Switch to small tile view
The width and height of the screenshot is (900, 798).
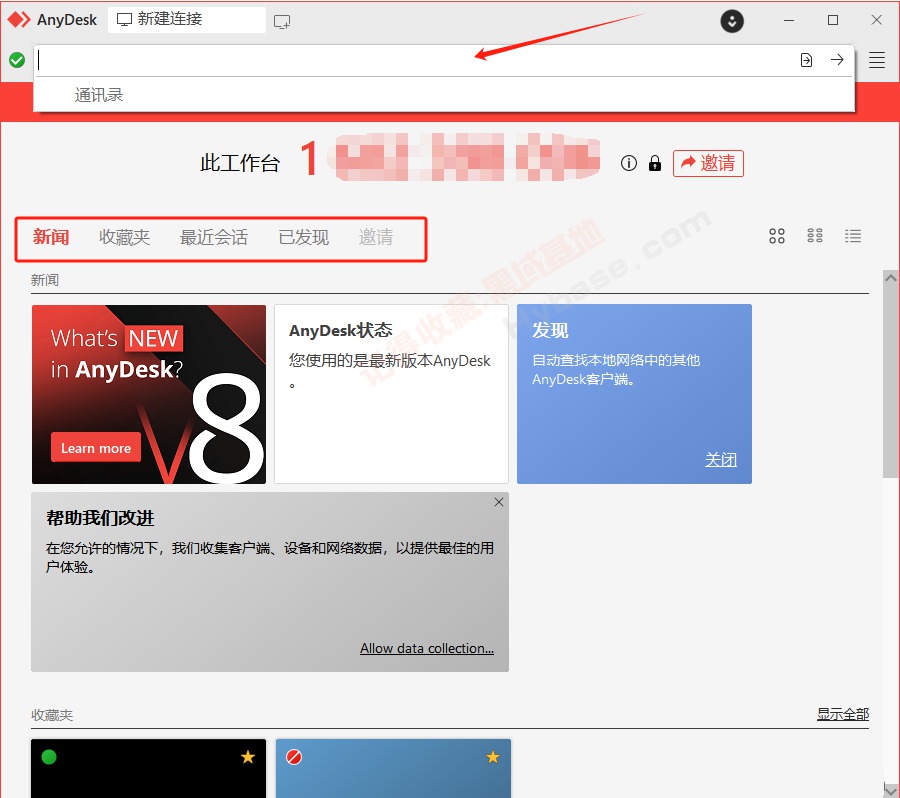(x=814, y=235)
